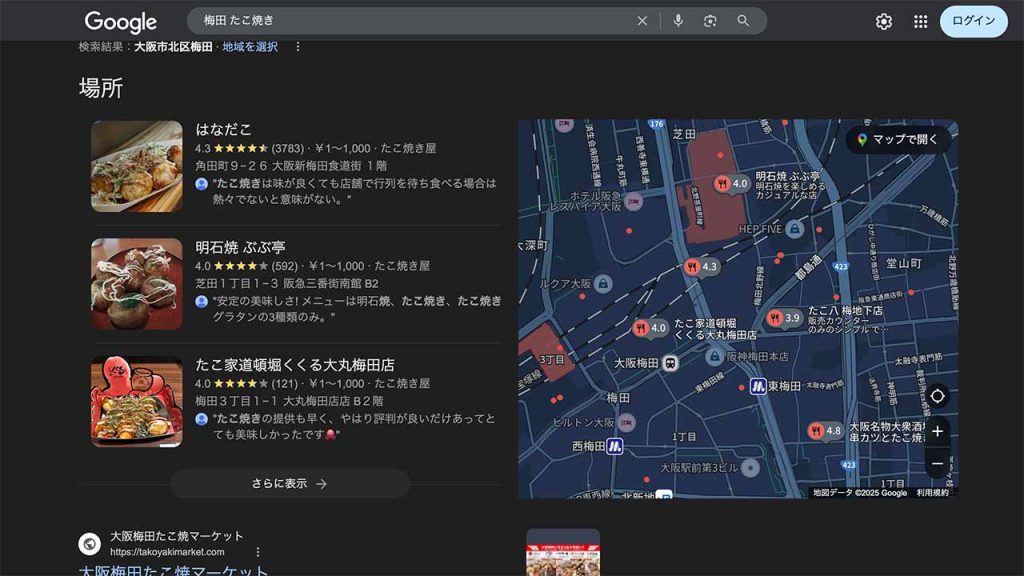Open the three-dot menu beside takoyakimarket.com
This screenshot has height=576, width=1024.
258,552
